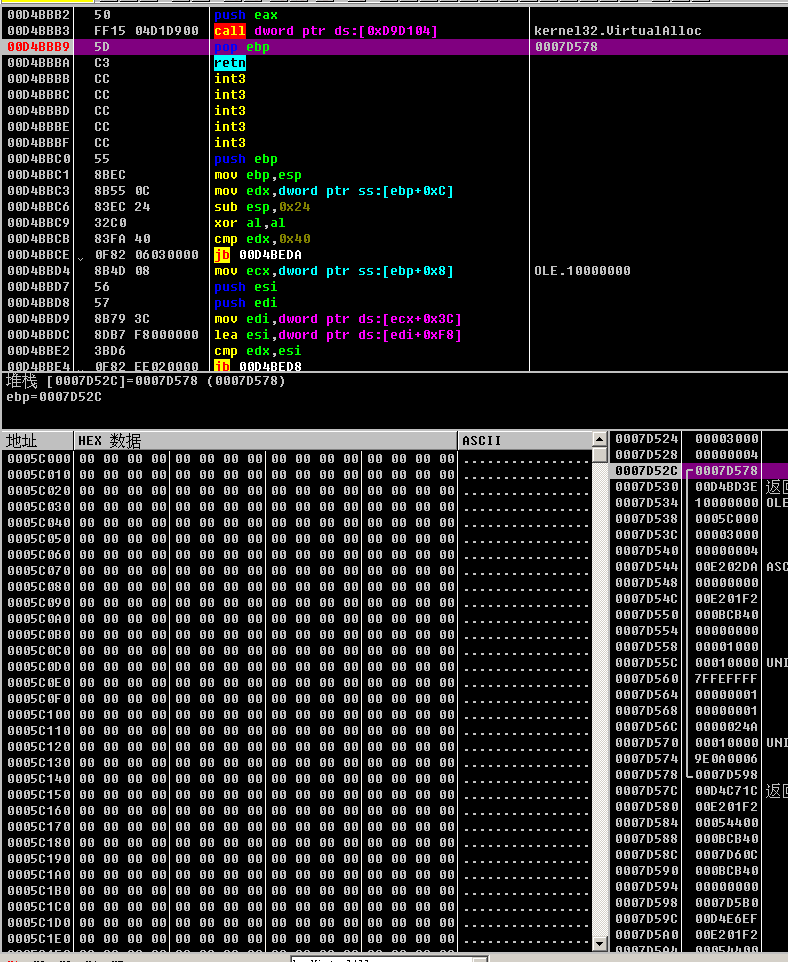The image size is (788, 962).
Task: Select mov edx,dword ptr ss:[ebp+0xC]
Action: pyautogui.click(x=334, y=191)
